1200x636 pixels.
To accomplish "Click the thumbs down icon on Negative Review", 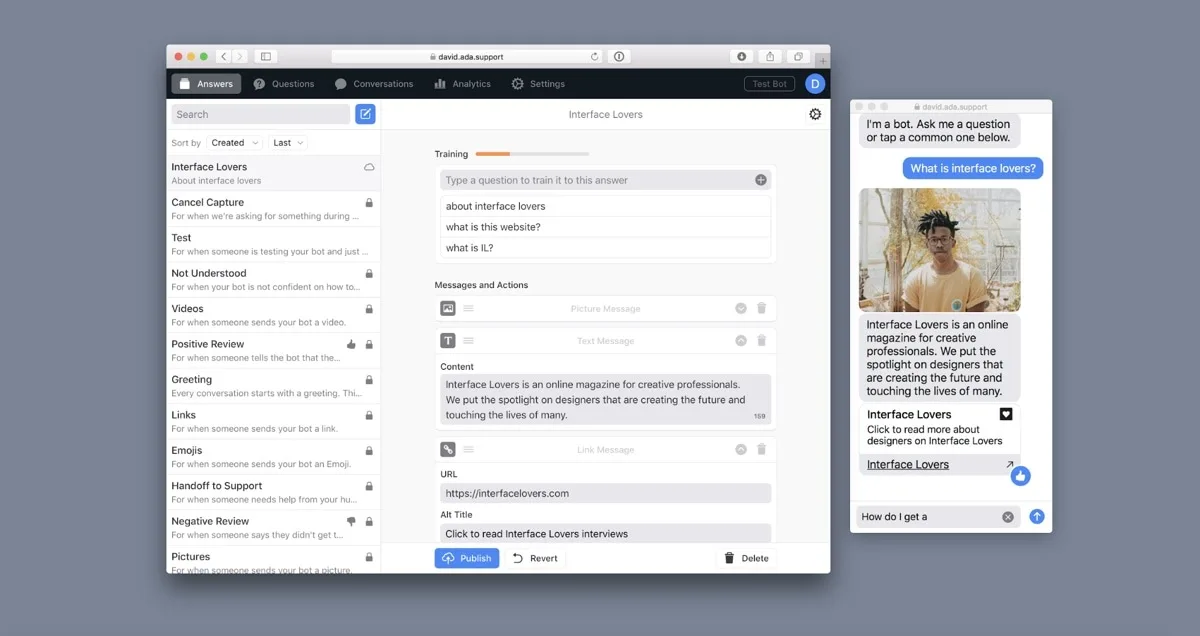I will pos(351,521).
